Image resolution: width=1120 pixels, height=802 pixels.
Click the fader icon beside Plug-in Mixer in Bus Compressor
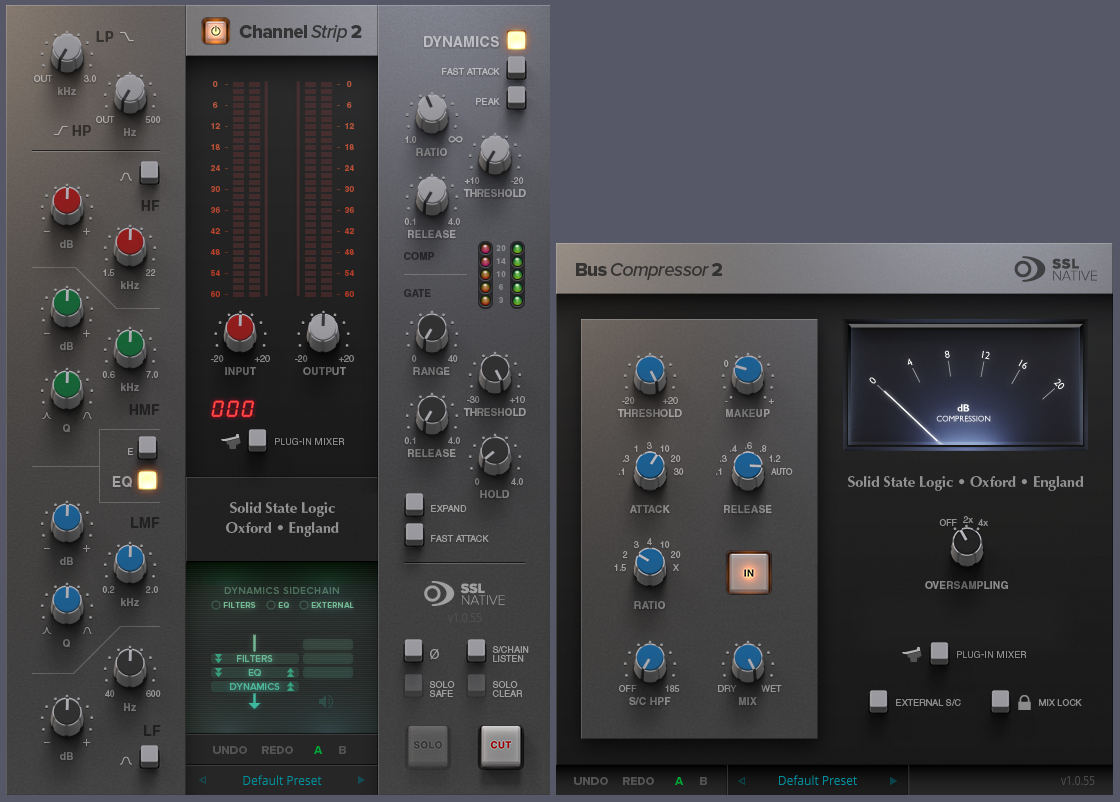point(911,653)
